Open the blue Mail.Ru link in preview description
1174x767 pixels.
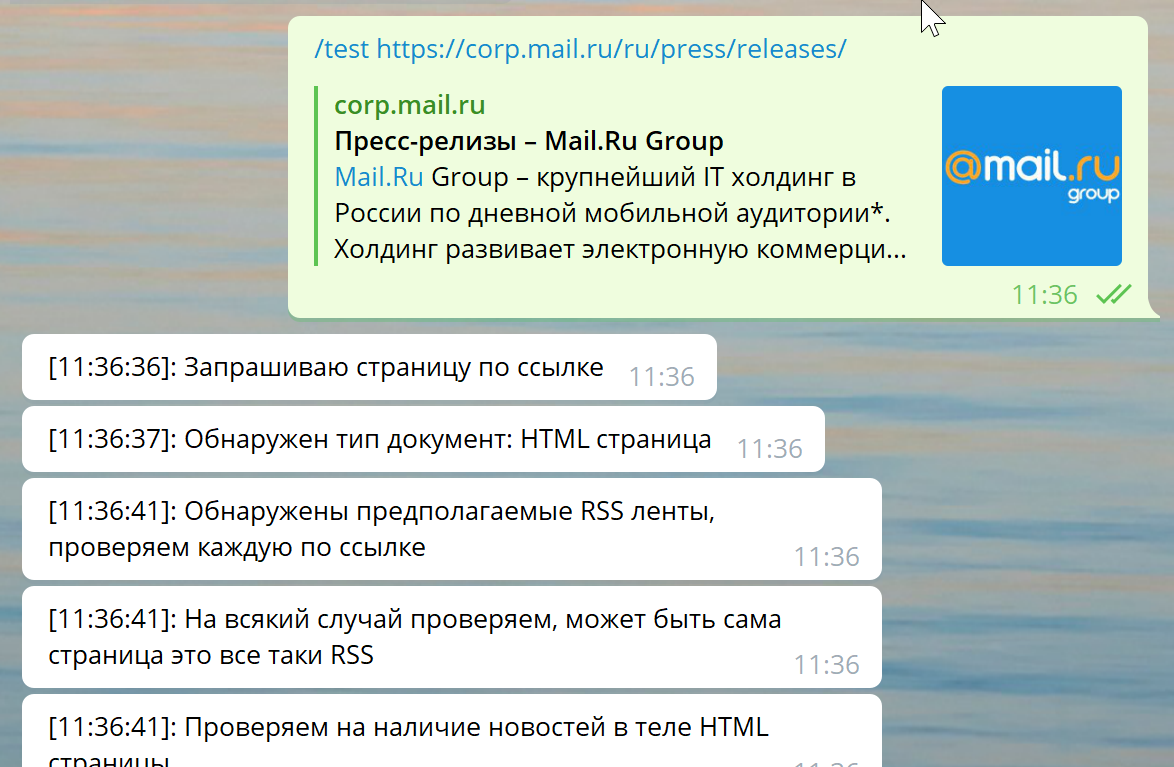(379, 177)
